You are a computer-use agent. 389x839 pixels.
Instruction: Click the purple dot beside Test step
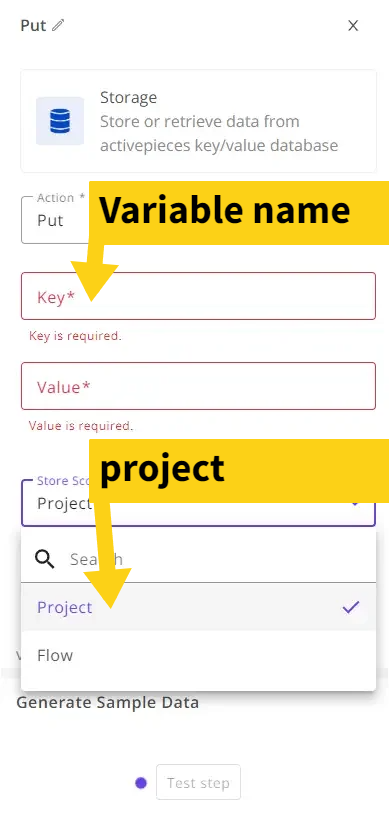coord(141,783)
